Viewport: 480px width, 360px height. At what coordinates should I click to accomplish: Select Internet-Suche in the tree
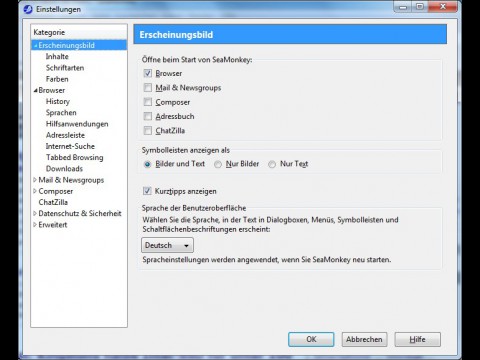[x=70, y=146]
